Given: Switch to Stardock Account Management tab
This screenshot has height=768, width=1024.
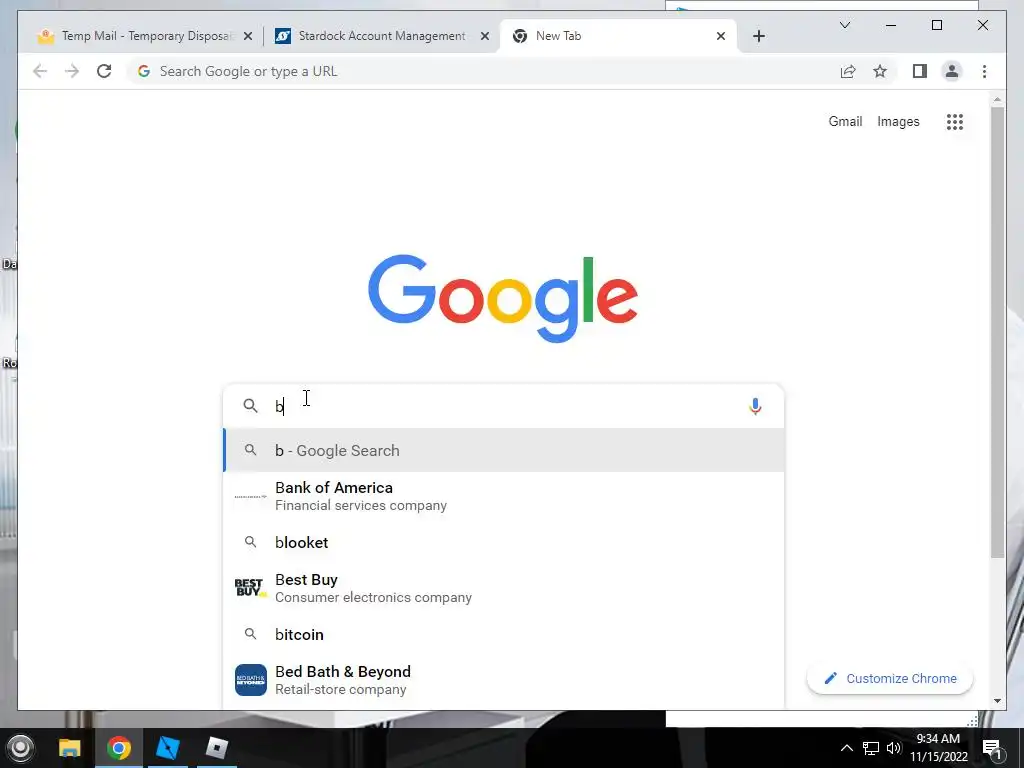Looking at the screenshot, I should [x=381, y=36].
